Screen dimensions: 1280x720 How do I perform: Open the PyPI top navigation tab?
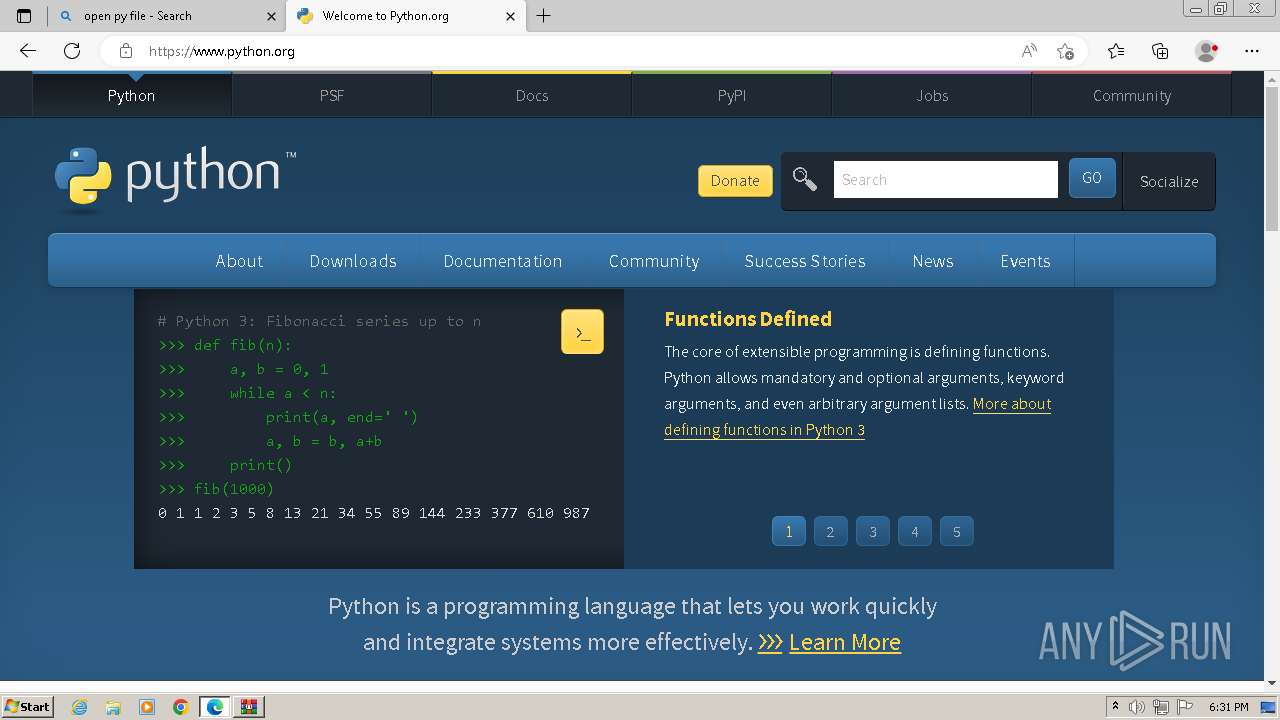click(x=732, y=95)
